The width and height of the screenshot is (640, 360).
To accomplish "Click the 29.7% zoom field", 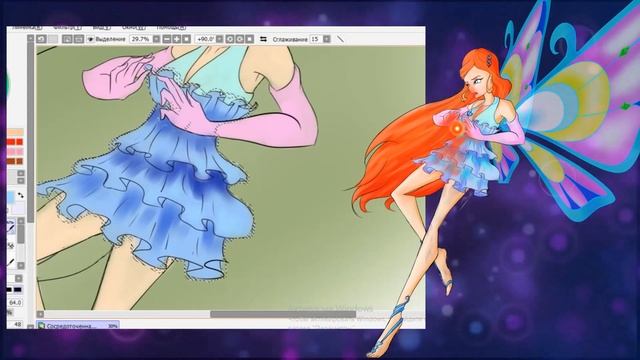I will (141, 39).
